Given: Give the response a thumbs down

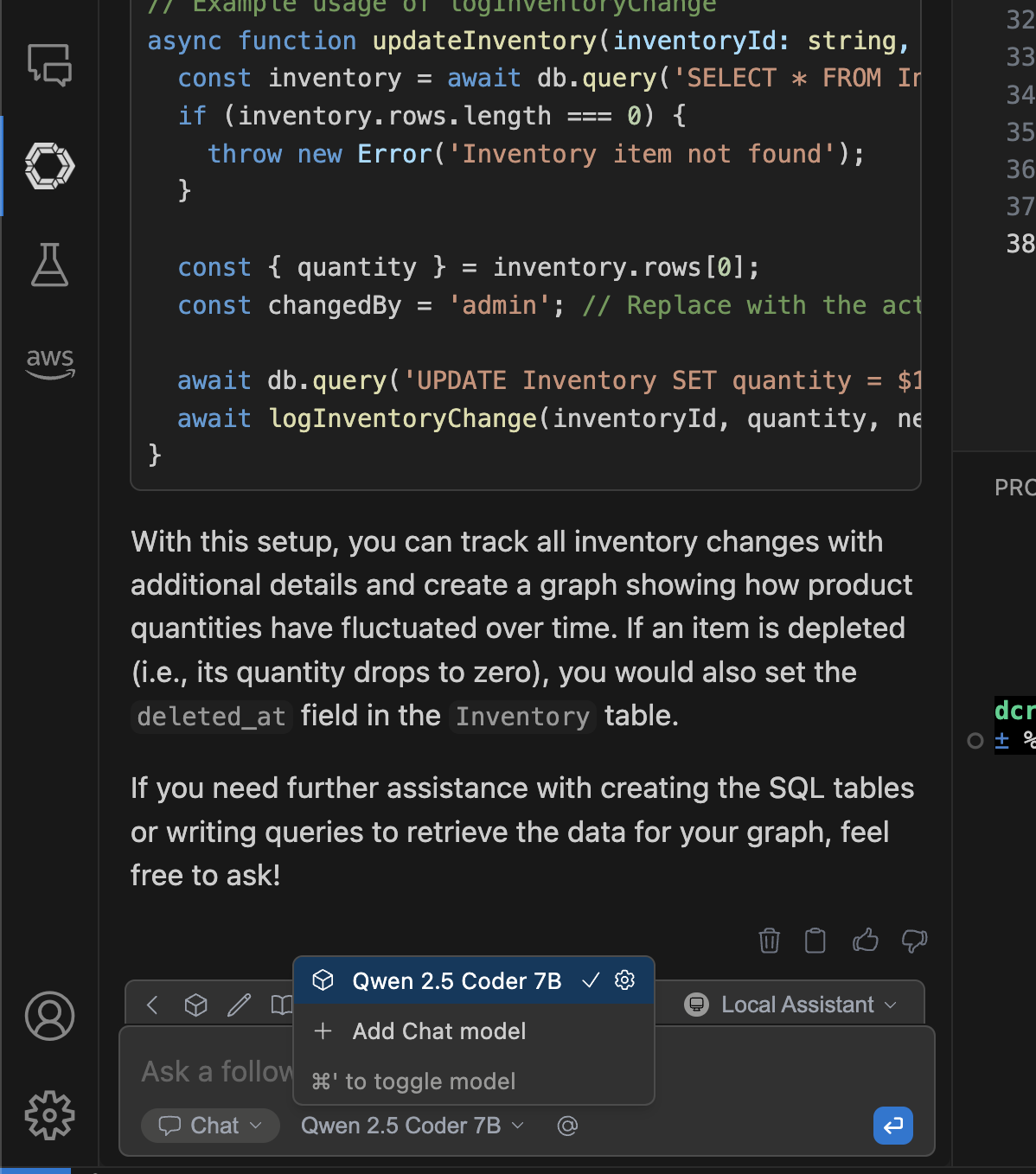Looking at the screenshot, I should pos(914,941).
